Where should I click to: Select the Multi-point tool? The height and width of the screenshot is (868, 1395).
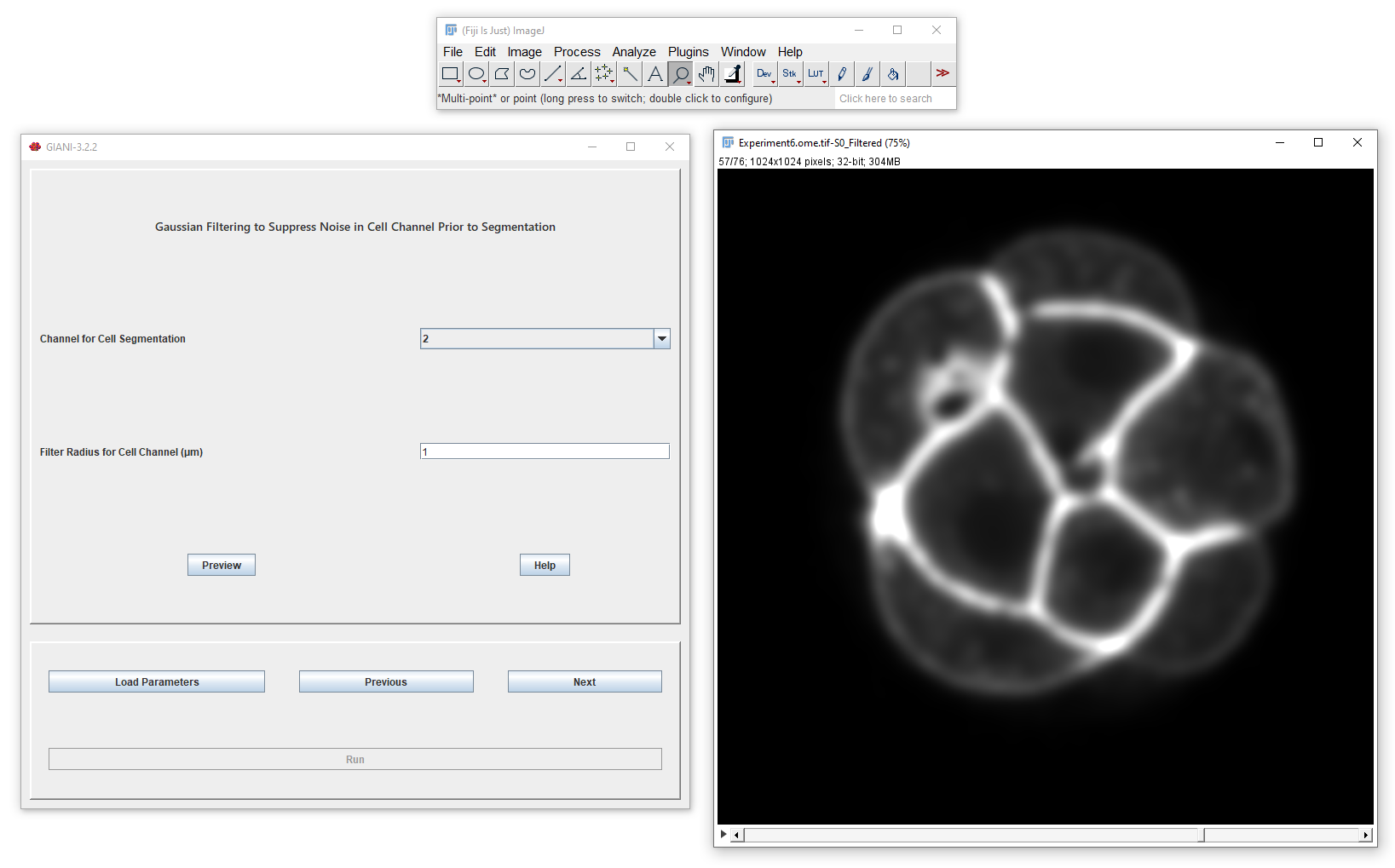[604, 74]
